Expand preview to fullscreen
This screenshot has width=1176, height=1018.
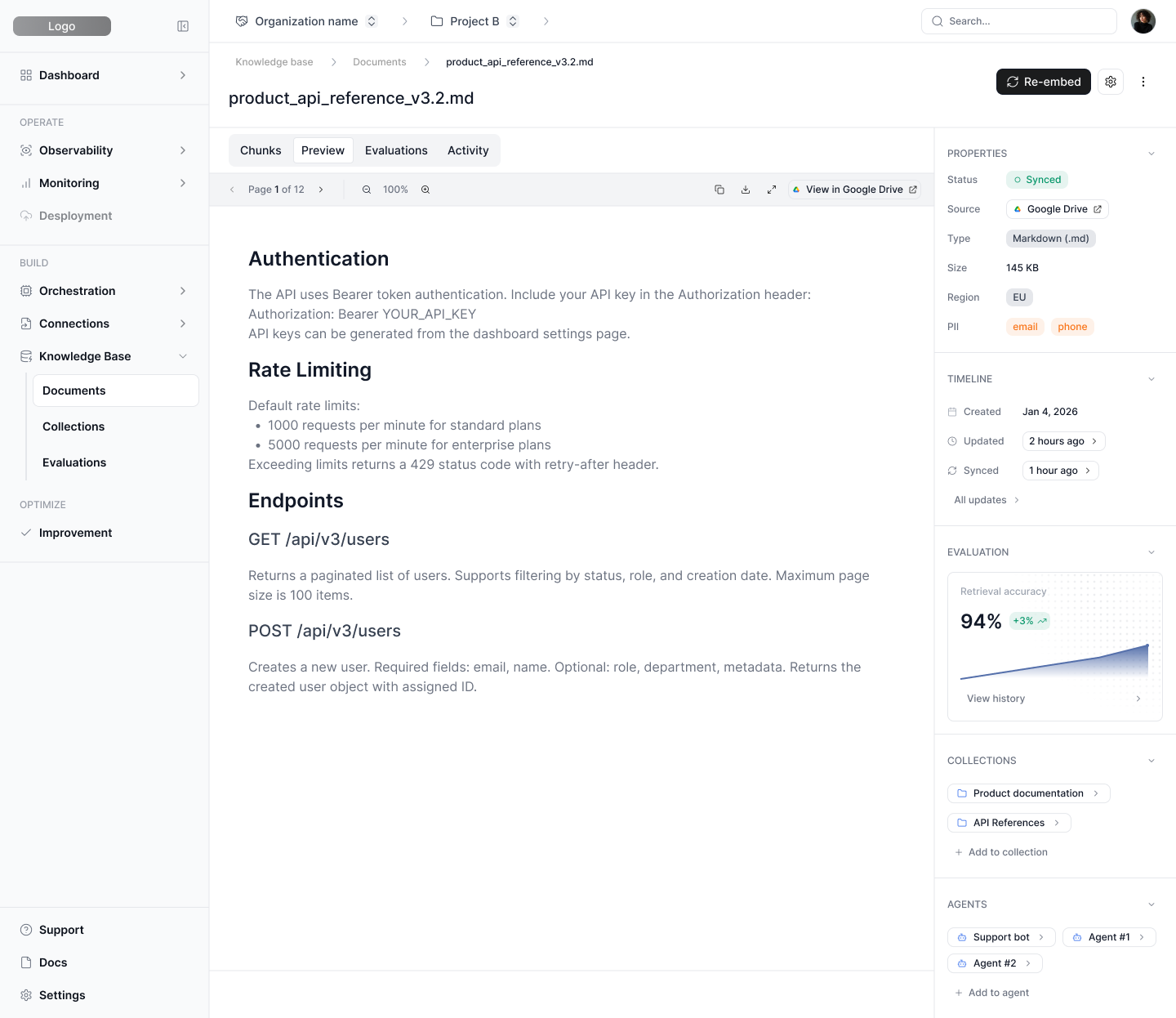click(x=772, y=190)
